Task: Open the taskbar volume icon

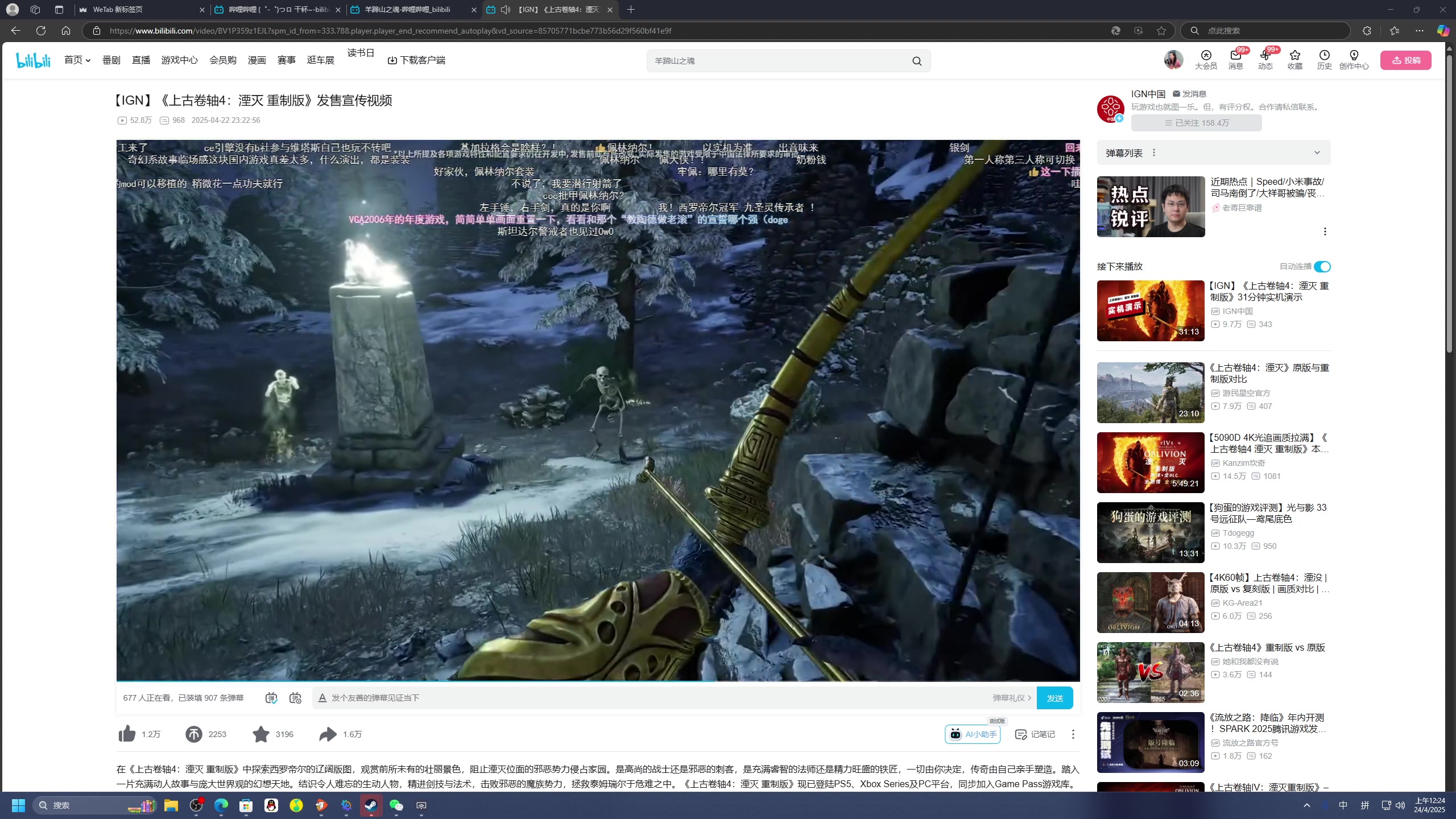Action: pos(1400,805)
